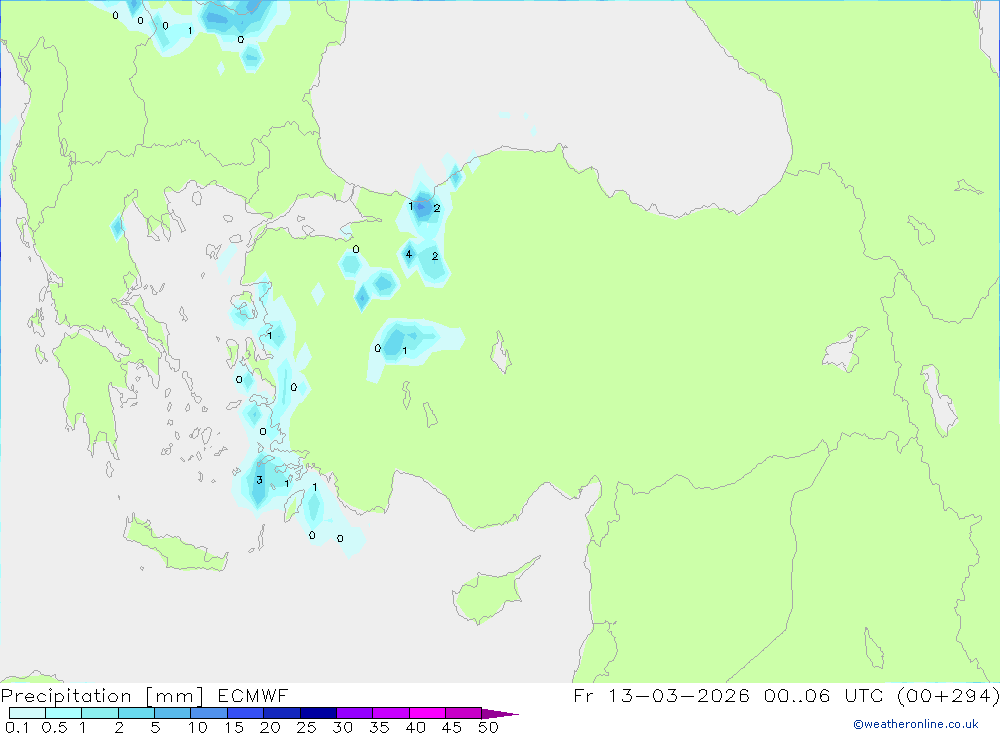Click the '25' legend scale label
The height and width of the screenshot is (733, 1000).
click(306, 727)
